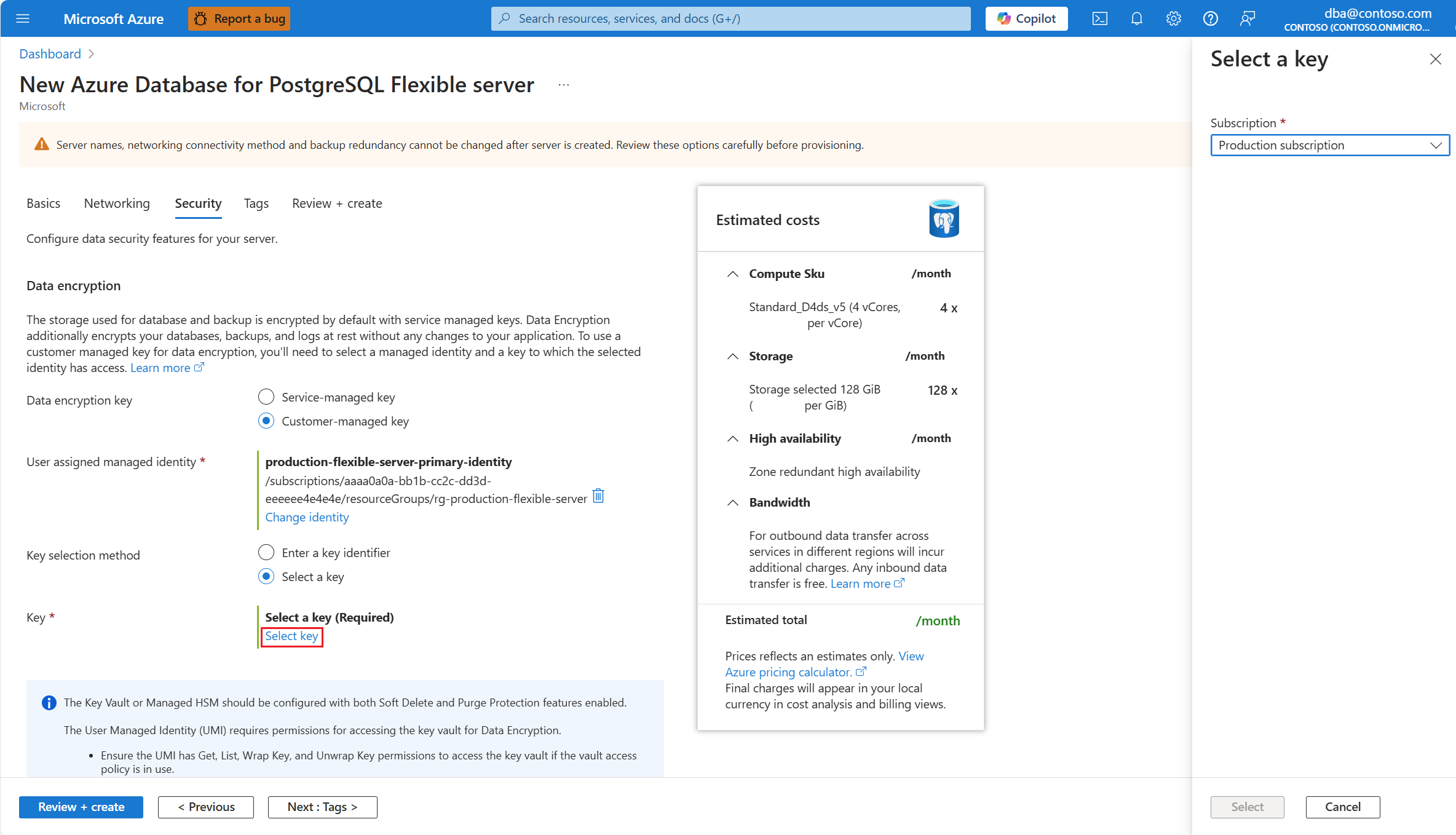Image resolution: width=1456 pixels, height=835 pixels.
Task: Open the help question mark icon
Action: (1210, 18)
